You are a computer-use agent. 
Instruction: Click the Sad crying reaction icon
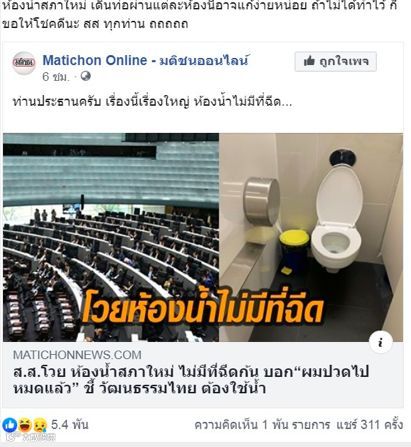pos(40,425)
